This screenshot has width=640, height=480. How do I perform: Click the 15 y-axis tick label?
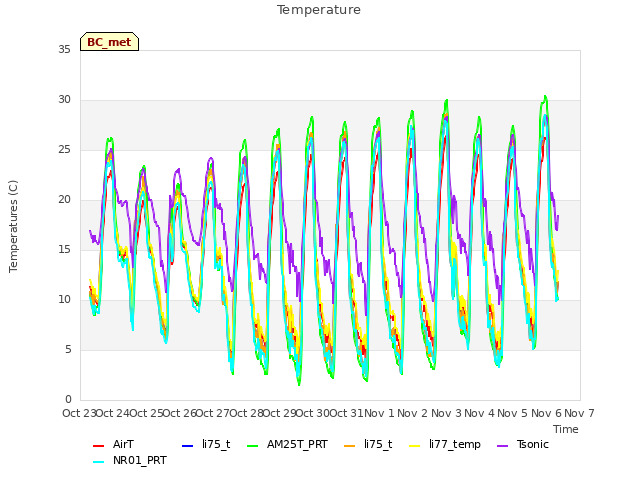pos(64,249)
